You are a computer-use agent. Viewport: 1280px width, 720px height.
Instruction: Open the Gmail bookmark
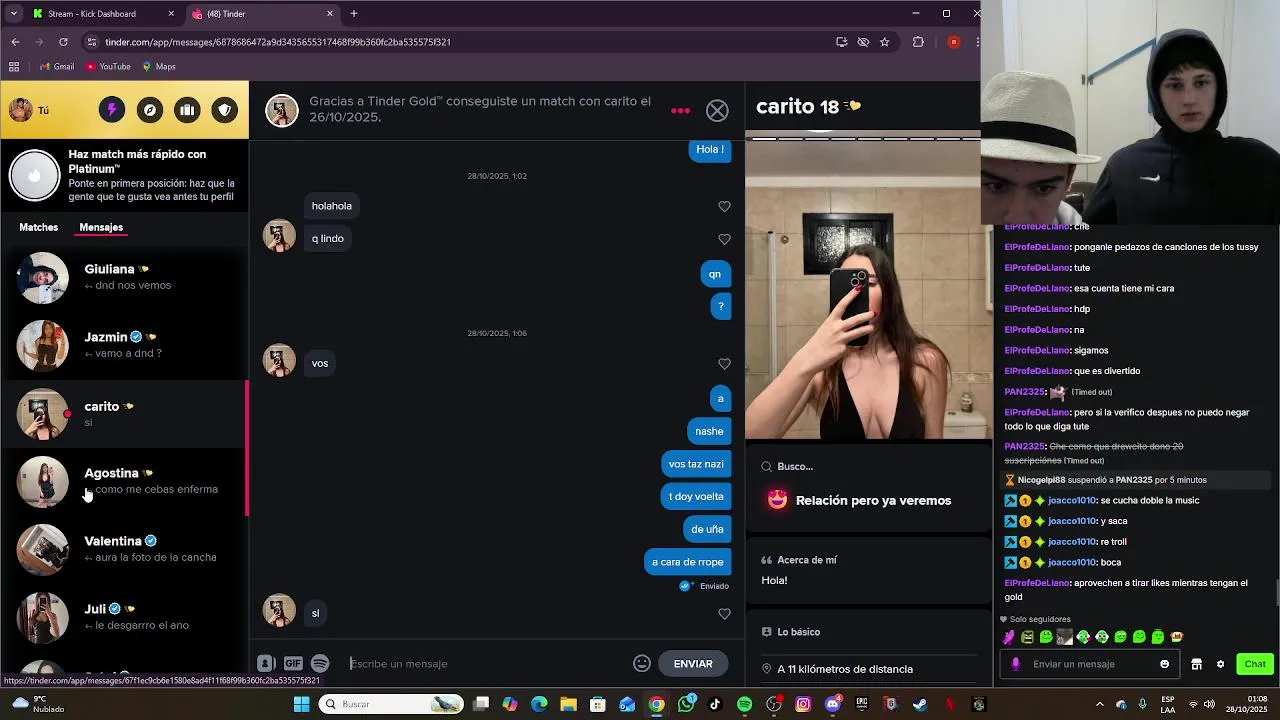(56, 67)
